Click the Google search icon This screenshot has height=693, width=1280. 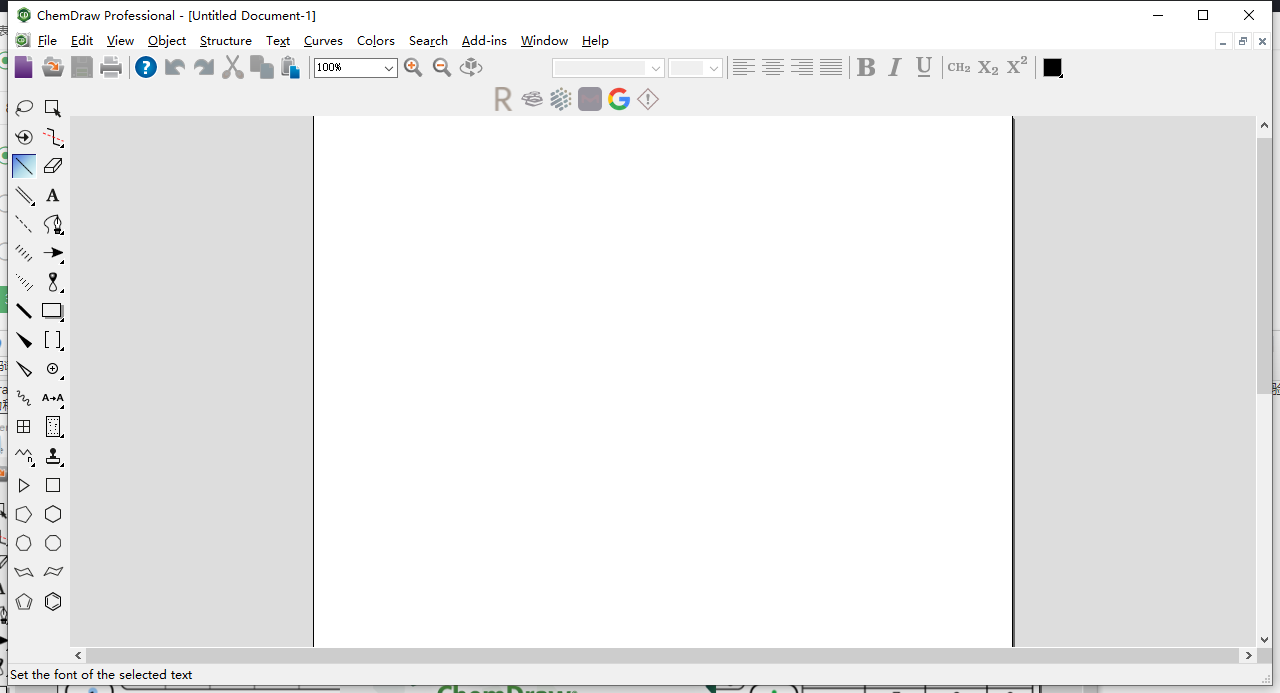[x=619, y=99]
